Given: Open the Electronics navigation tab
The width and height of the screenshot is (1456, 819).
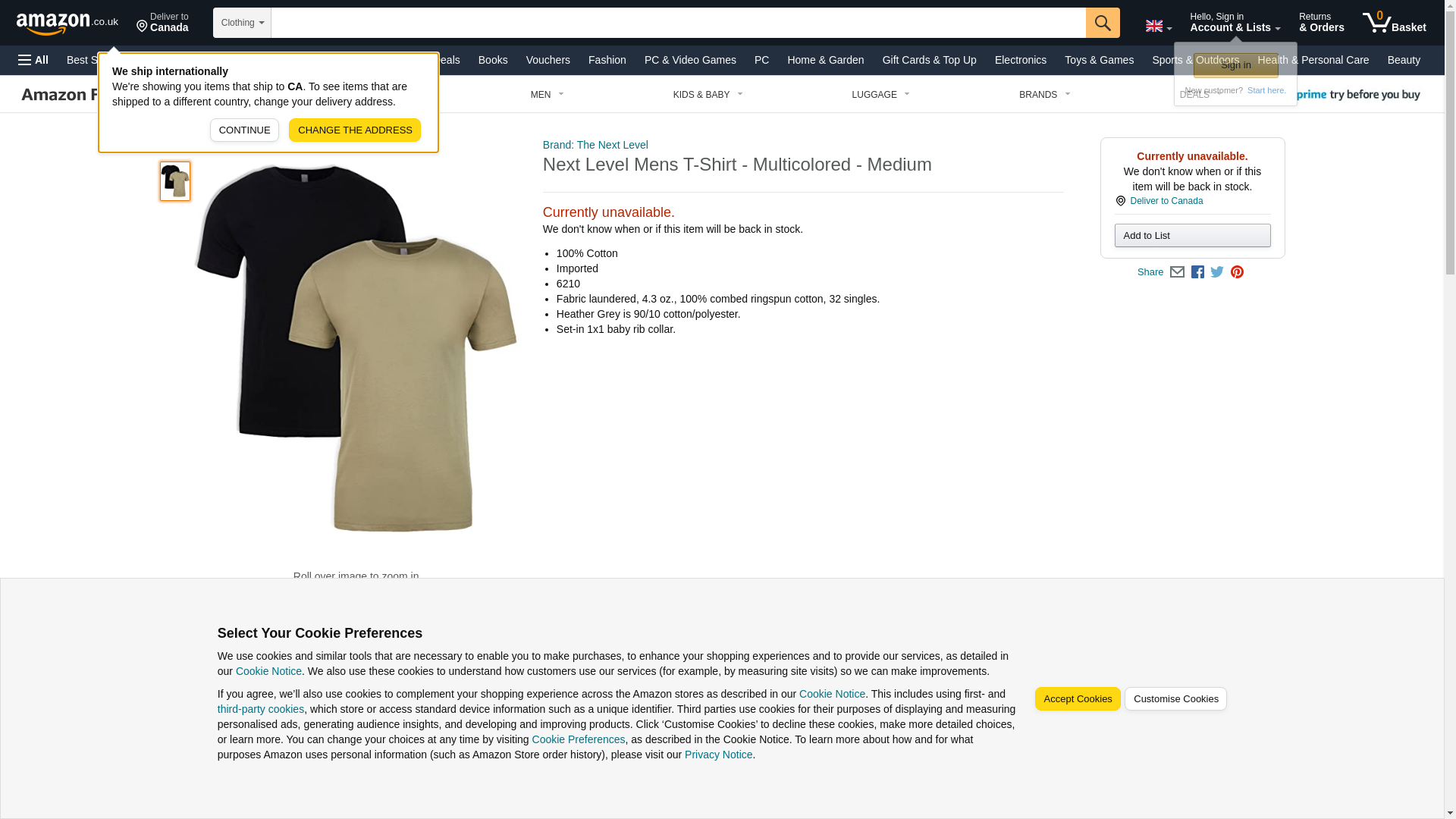Looking at the screenshot, I should (1020, 60).
